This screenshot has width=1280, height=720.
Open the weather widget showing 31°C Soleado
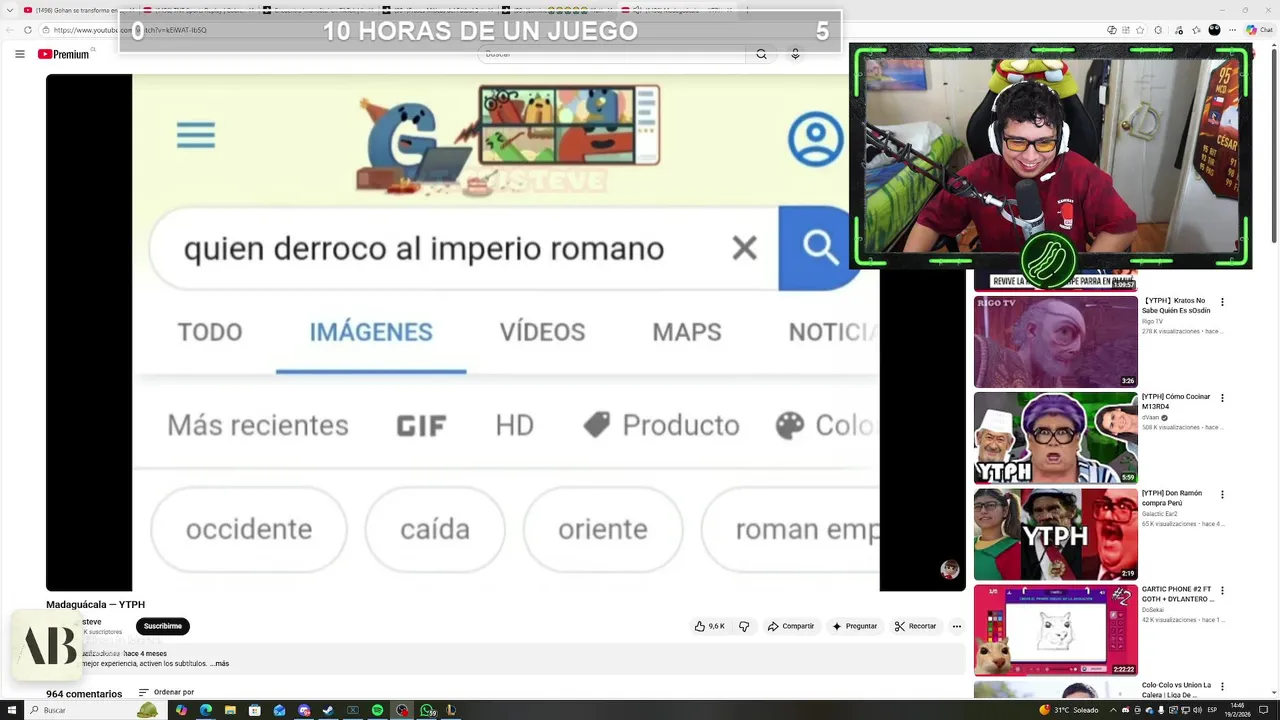(1069, 710)
